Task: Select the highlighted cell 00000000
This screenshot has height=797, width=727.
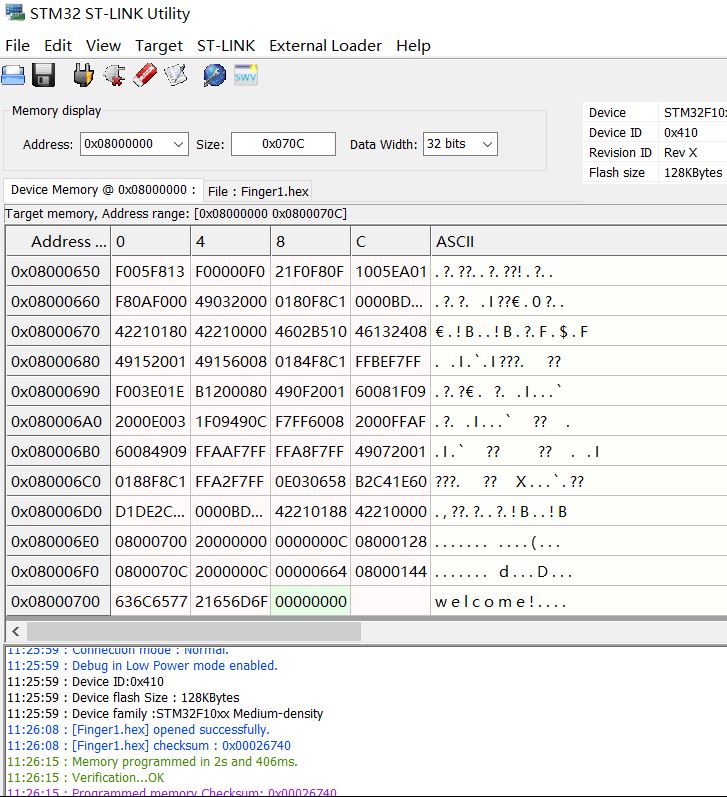Action: [x=311, y=601]
